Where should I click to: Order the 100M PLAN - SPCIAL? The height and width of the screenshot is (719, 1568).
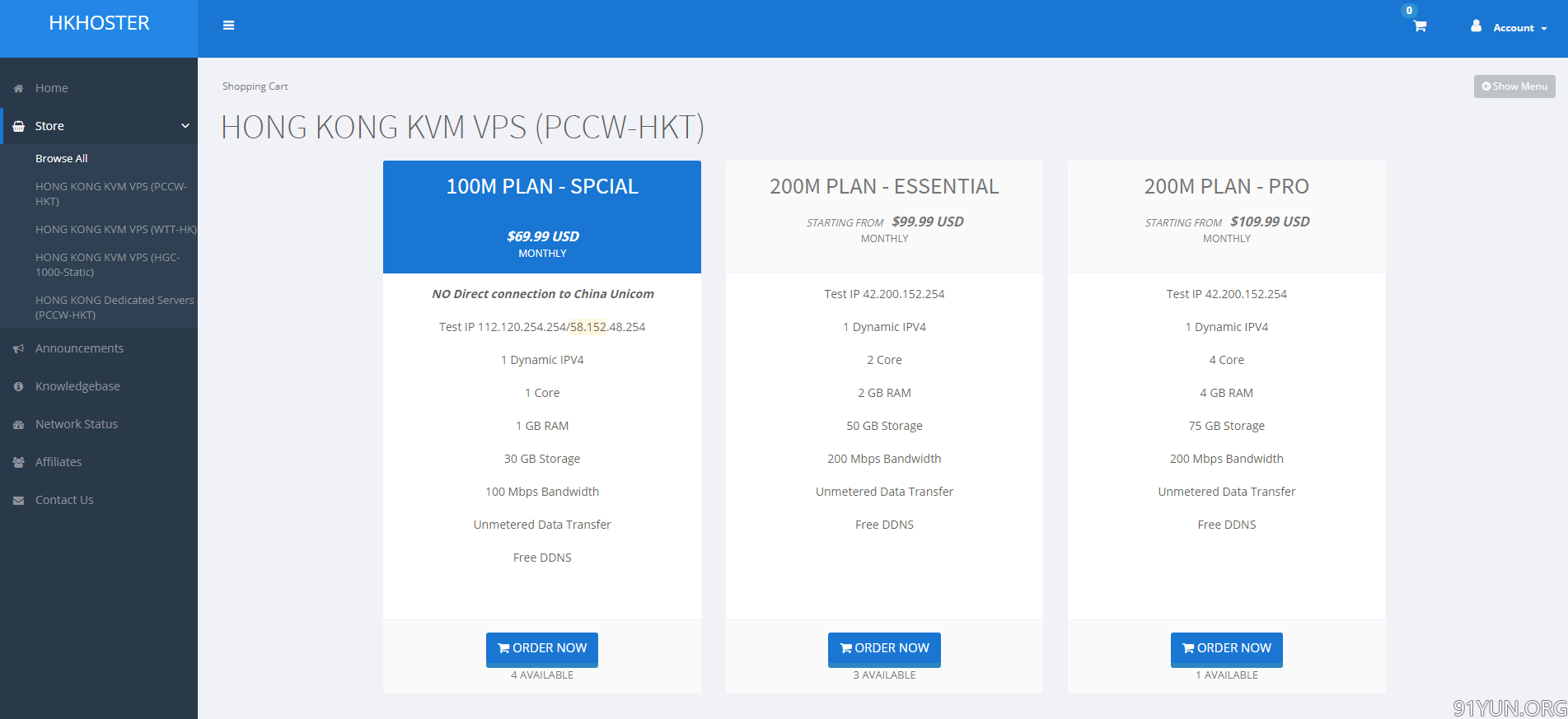[542, 649]
